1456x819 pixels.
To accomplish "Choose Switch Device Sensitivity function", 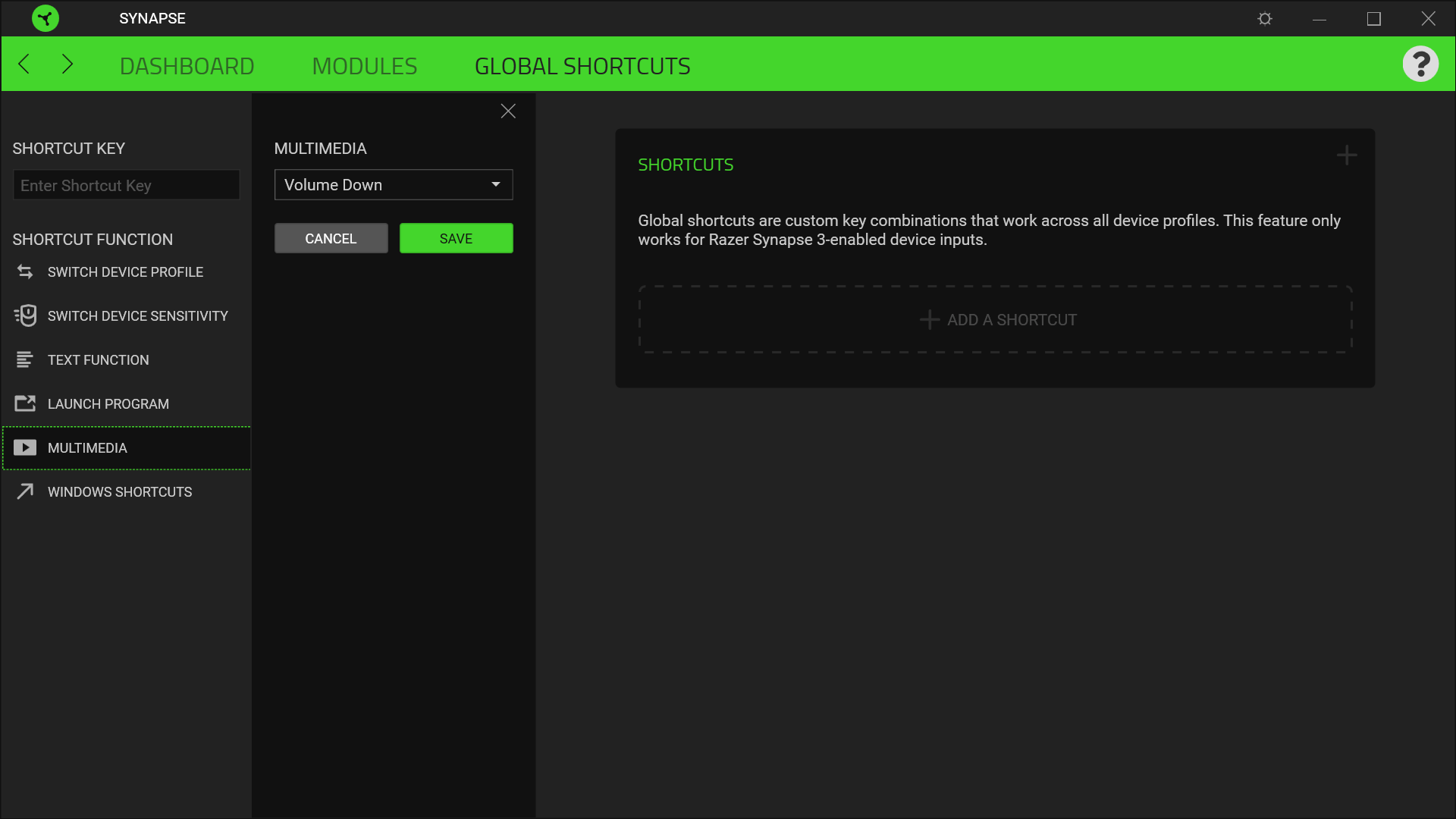I will (x=126, y=316).
